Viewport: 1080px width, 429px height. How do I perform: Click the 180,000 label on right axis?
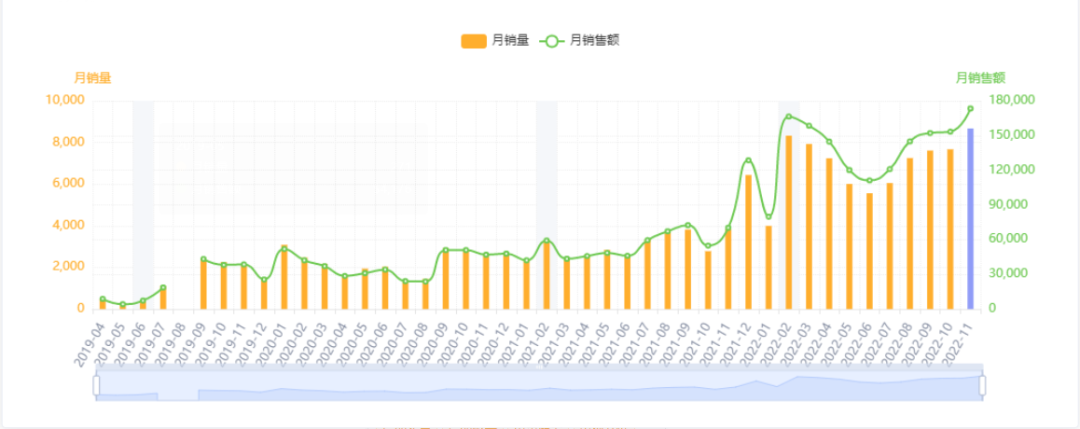pos(1011,101)
